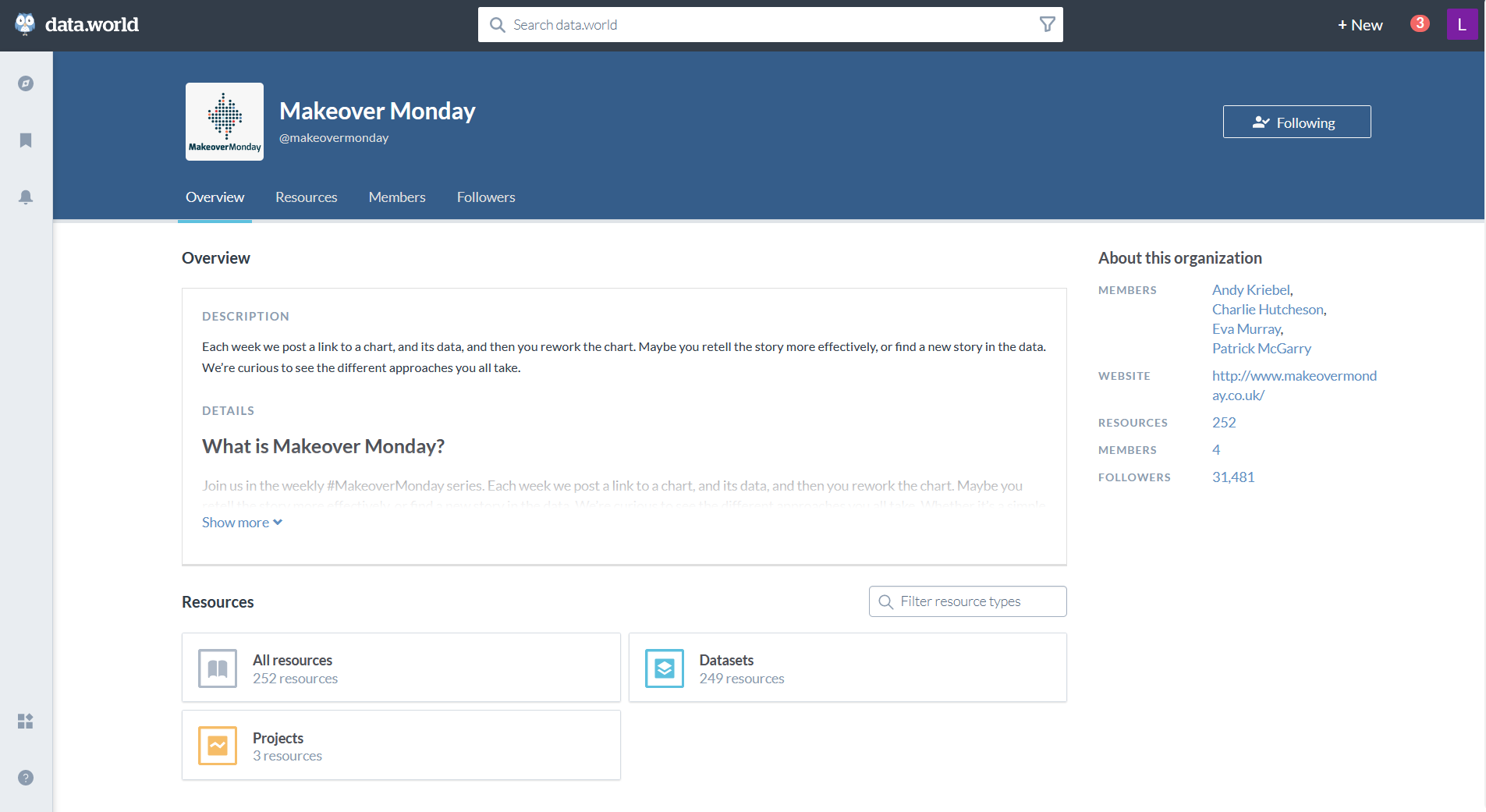The height and width of the screenshot is (812, 1486).
Task: Click the 'About this organization' heading
Action: (1179, 258)
